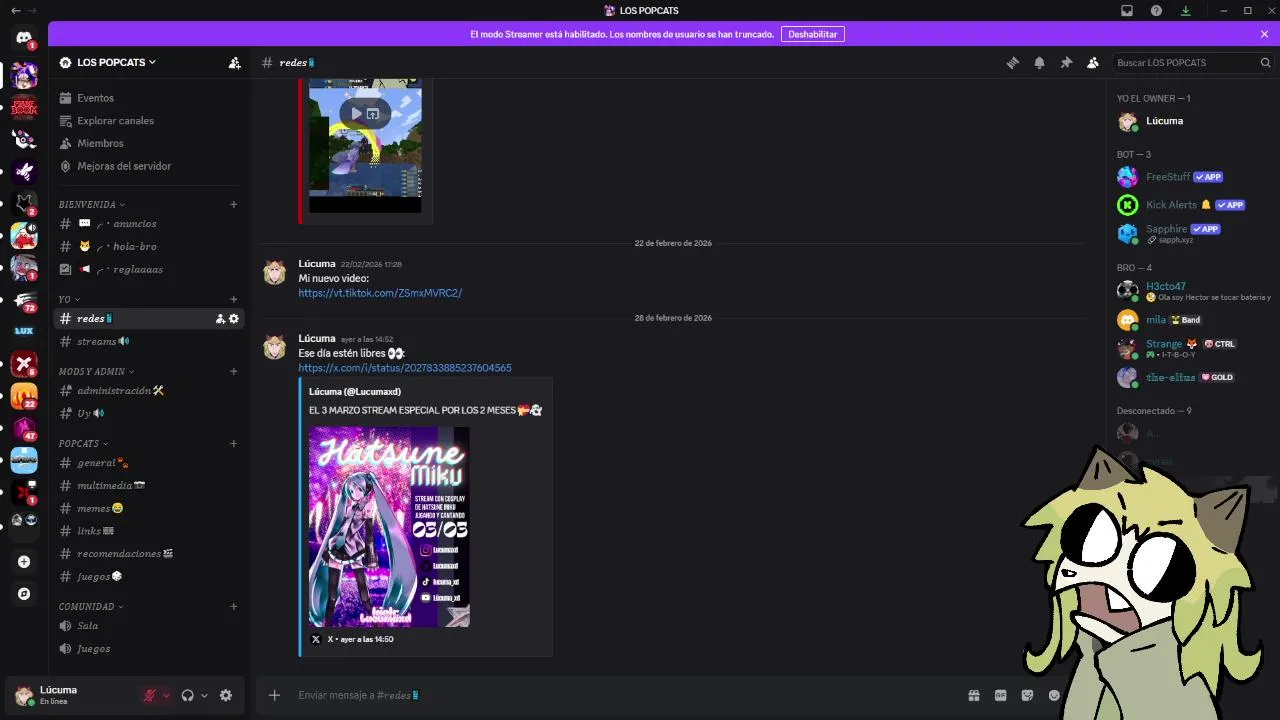Add channel to COMUNIDAD category plus icon

234,606
